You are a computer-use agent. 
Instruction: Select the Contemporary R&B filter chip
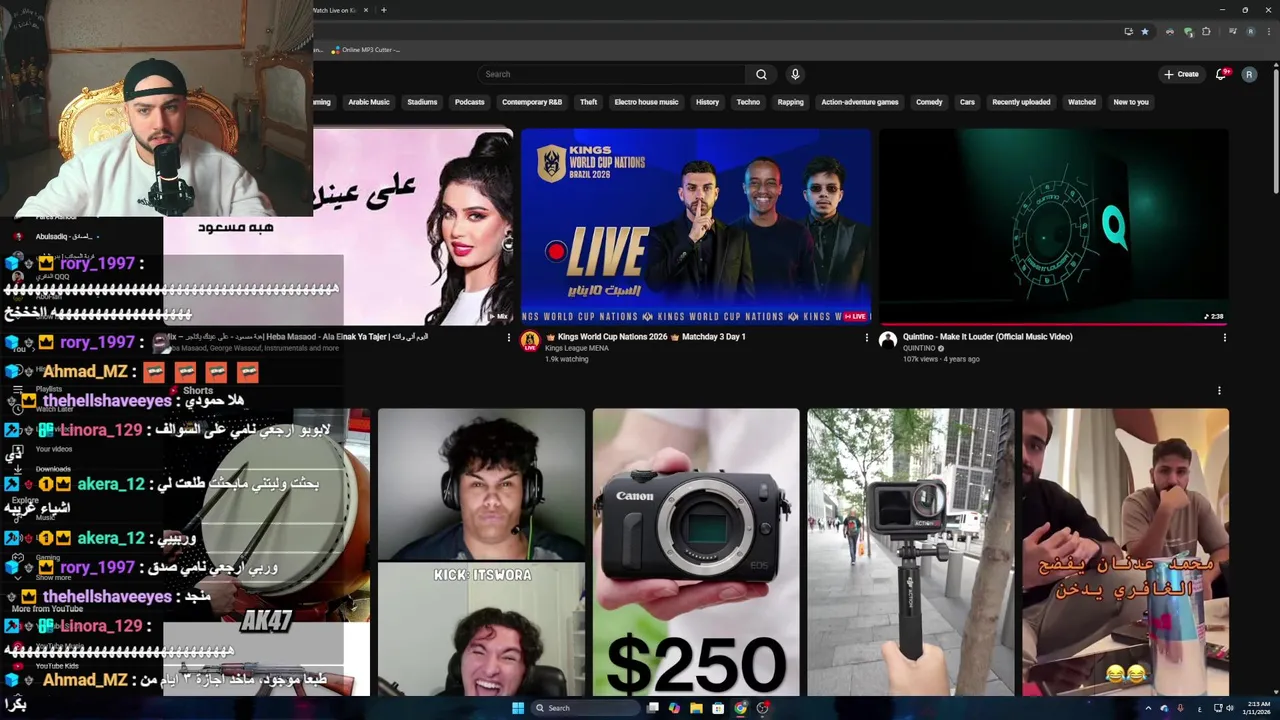click(x=532, y=102)
